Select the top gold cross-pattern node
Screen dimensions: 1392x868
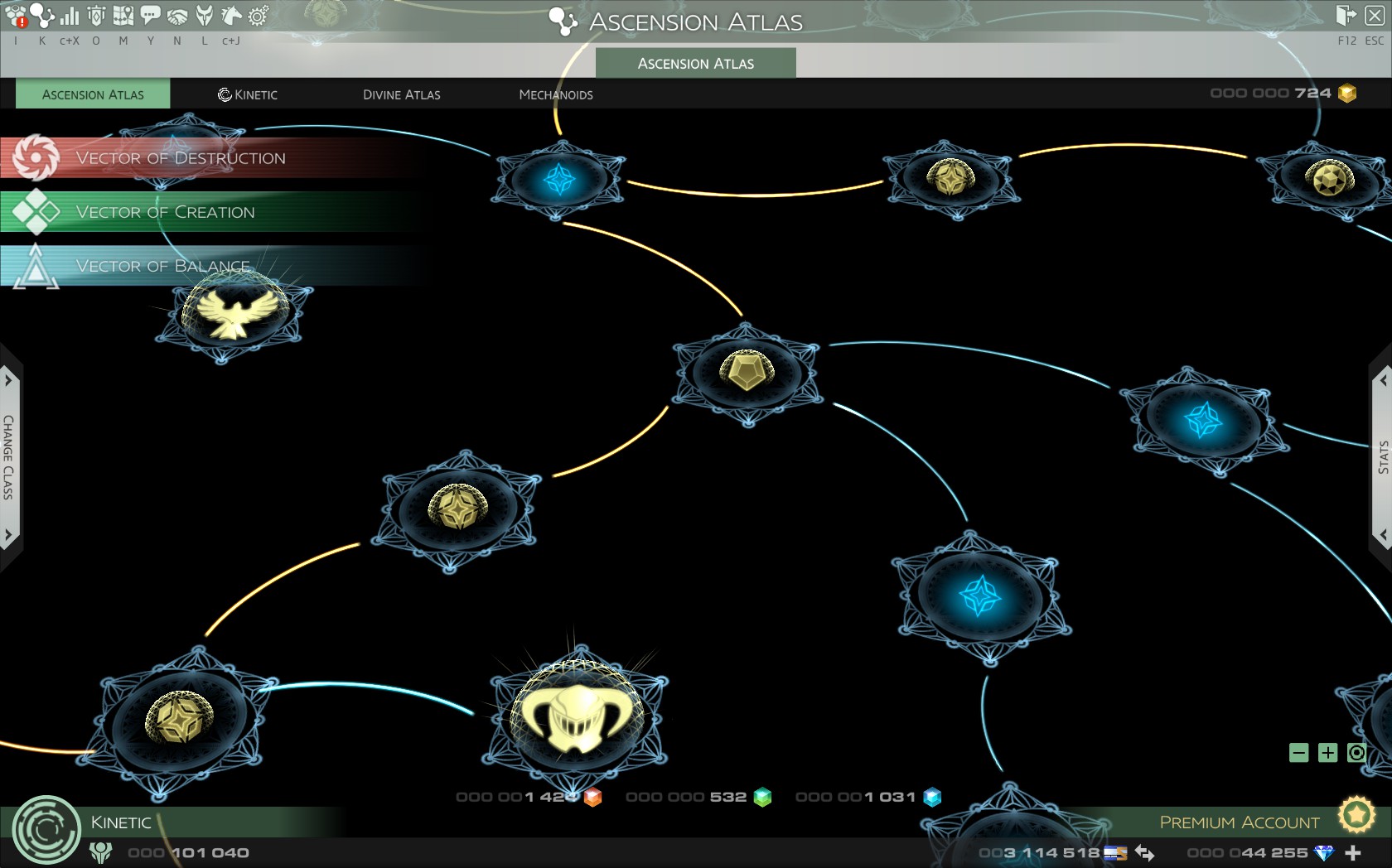coord(950,177)
